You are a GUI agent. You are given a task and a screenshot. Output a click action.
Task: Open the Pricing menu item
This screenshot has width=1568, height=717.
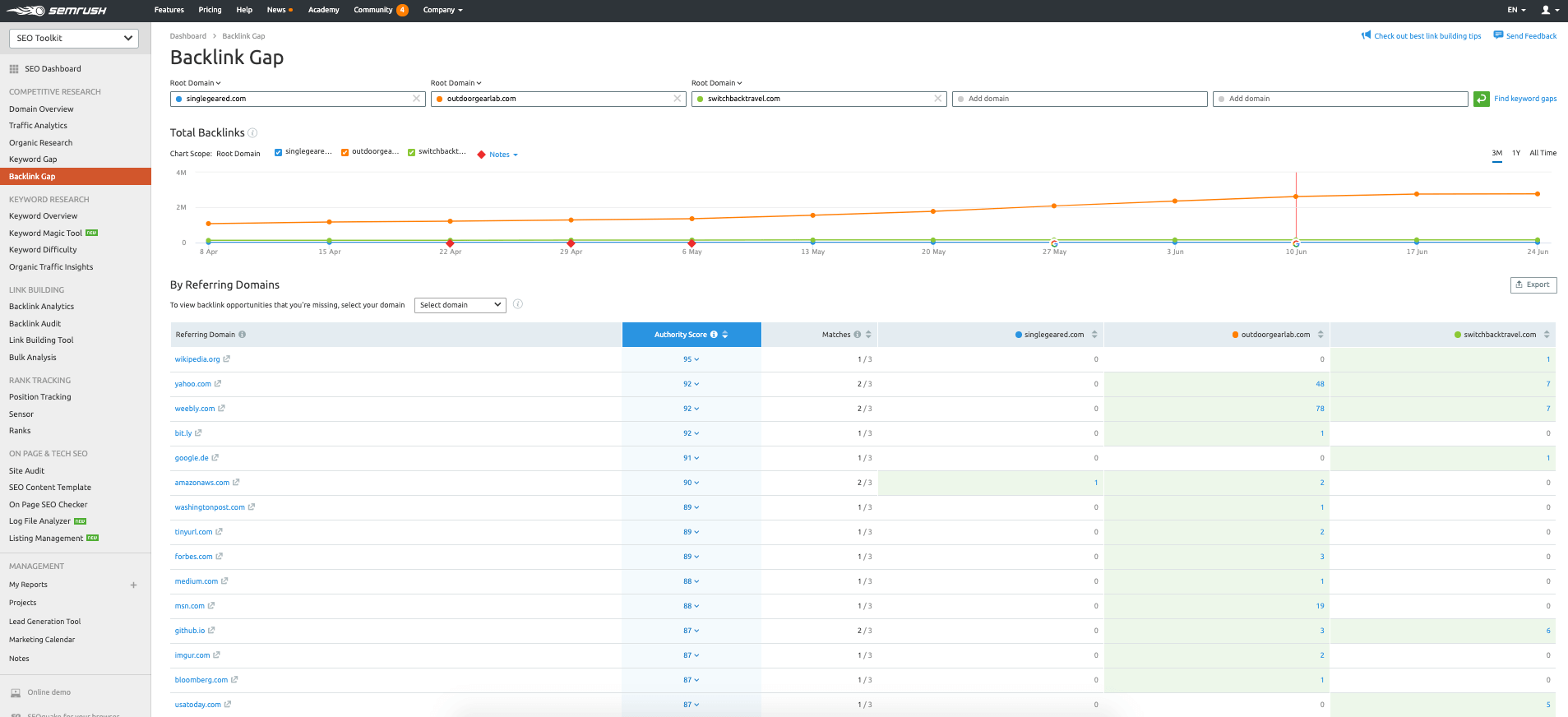click(210, 10)
